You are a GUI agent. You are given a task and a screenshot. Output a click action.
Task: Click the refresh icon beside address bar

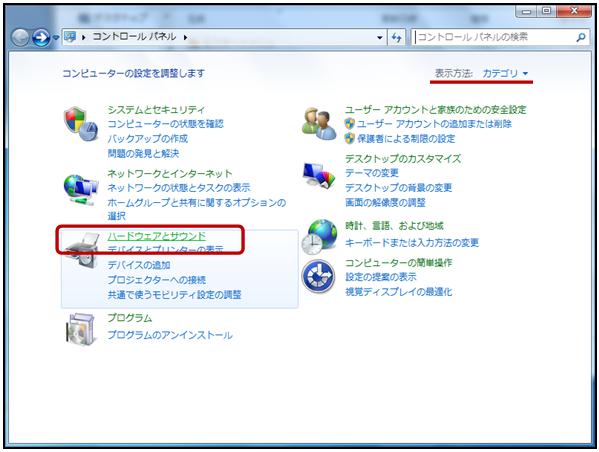397,37
